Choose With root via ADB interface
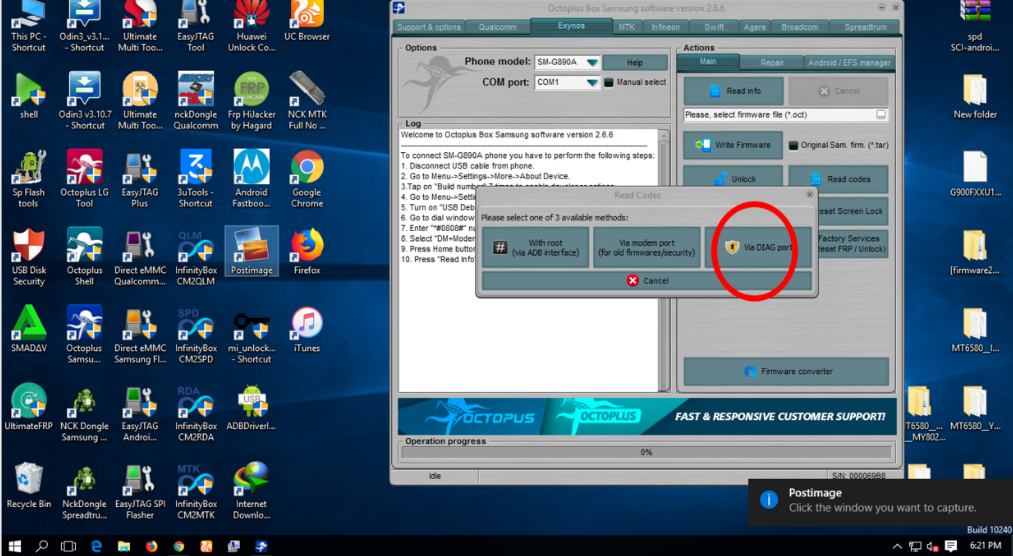The width and height of the screenshot is (1013, 556). 536,247
